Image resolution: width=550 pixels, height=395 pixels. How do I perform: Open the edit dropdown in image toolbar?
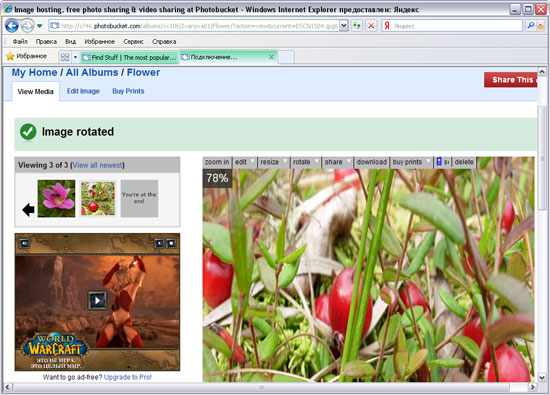coord(244,162)
